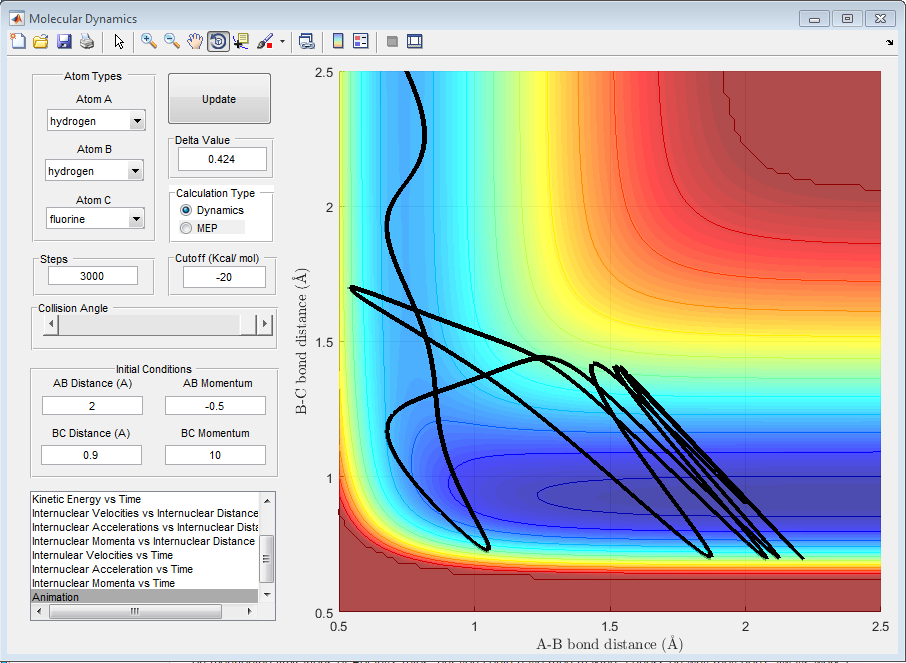Toggle the Rotate 3D tool

coord(218,42)
